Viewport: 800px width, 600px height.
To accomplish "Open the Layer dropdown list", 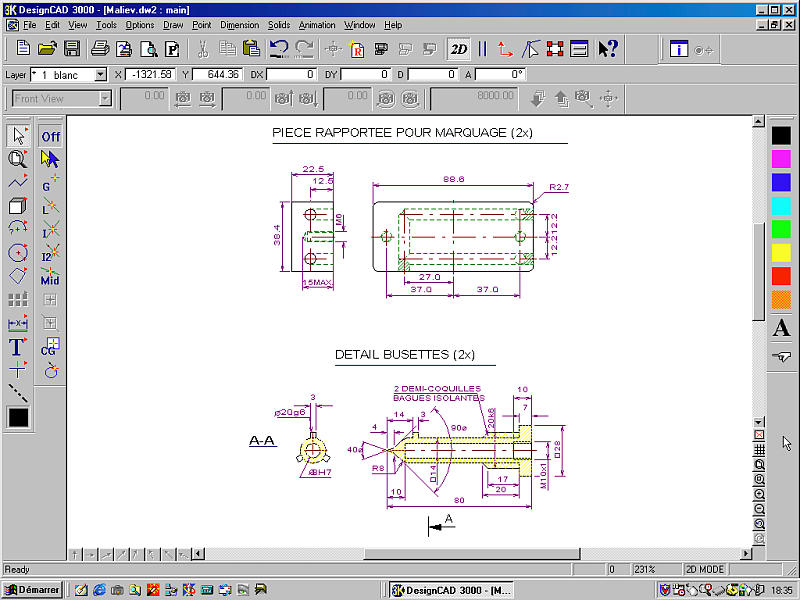I will click(x=100, y=75).
